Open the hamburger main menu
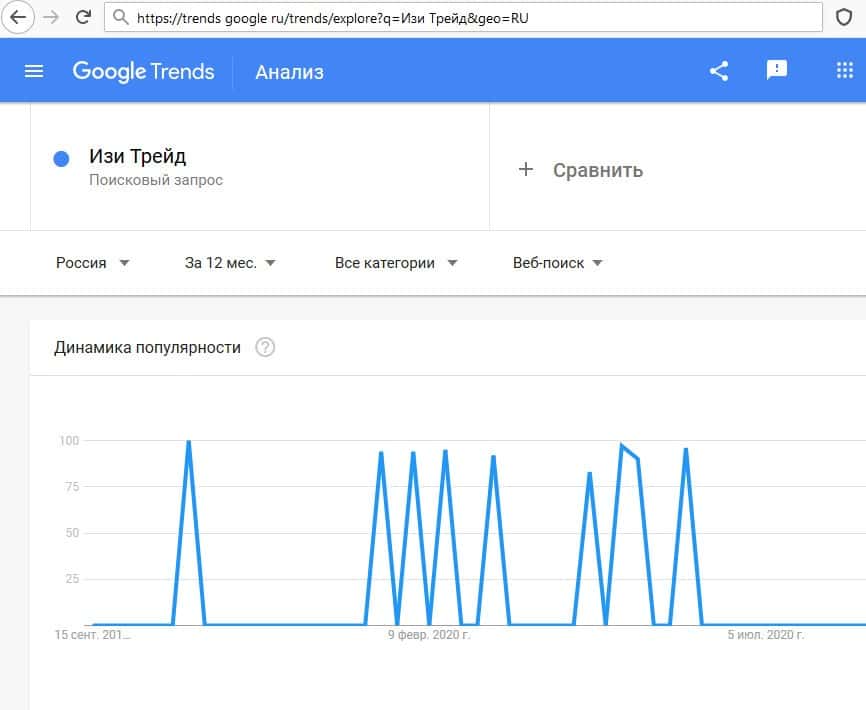The image size is (866, 710). pos(34,71)
